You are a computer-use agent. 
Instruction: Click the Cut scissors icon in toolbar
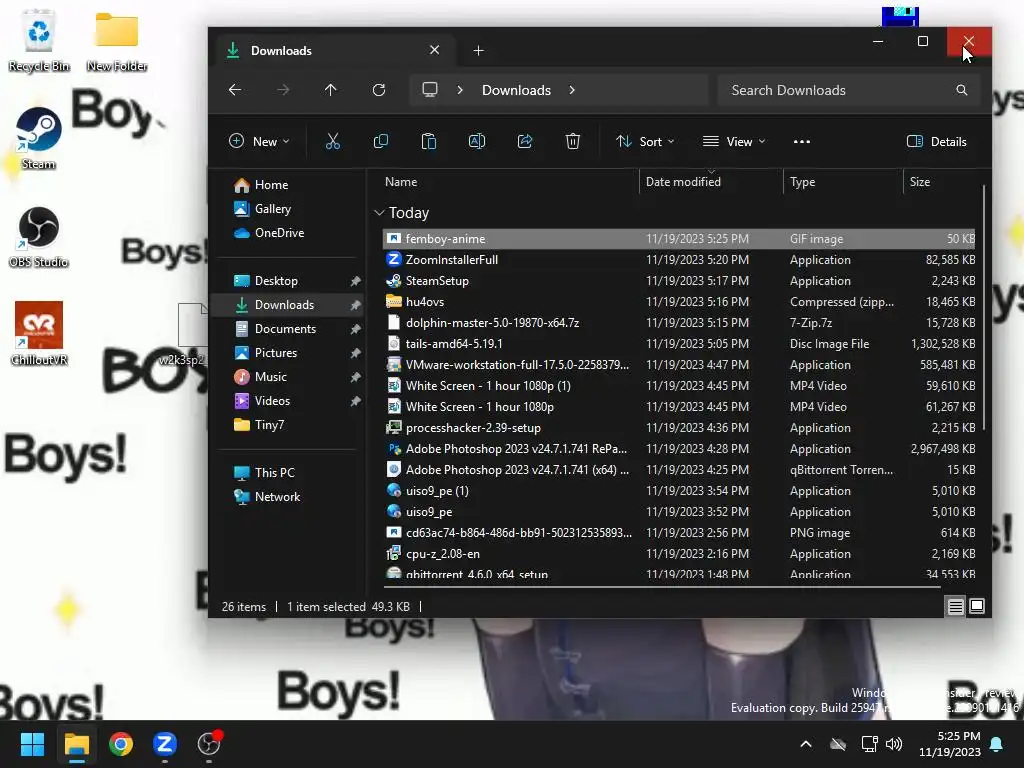pyautogui.click(x=333, y=141)
